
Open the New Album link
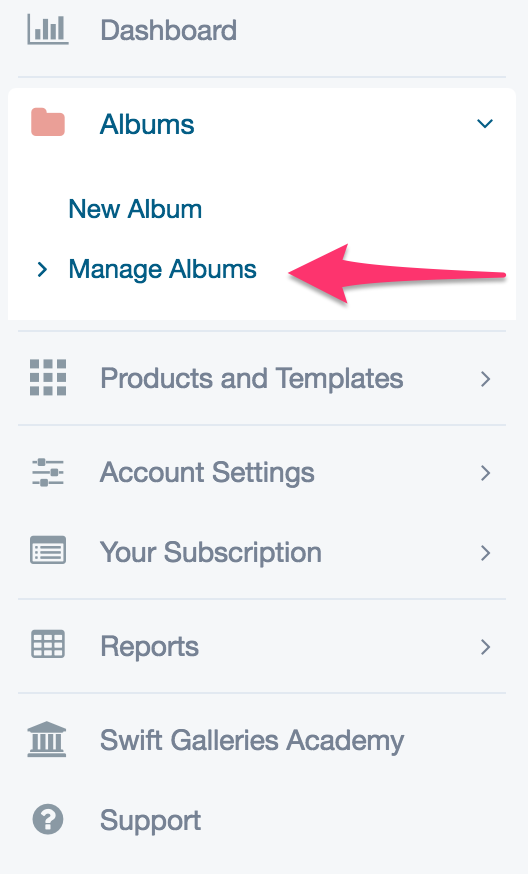click(135, 210)
